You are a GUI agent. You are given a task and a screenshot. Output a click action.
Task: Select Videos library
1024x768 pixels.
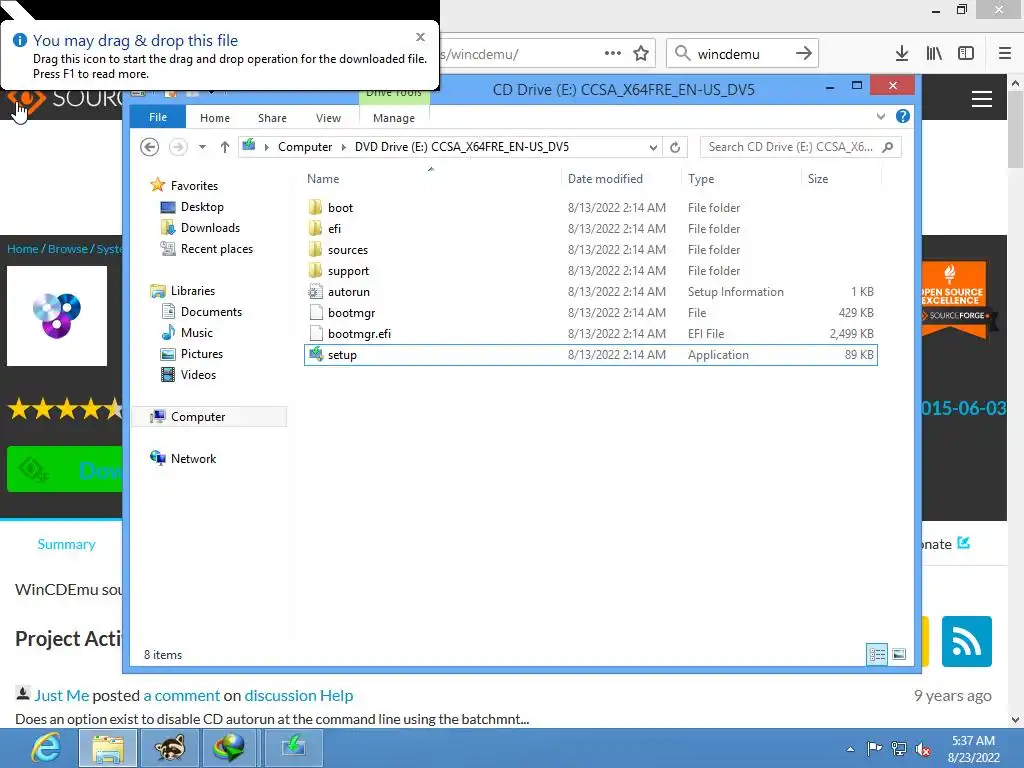198,375
